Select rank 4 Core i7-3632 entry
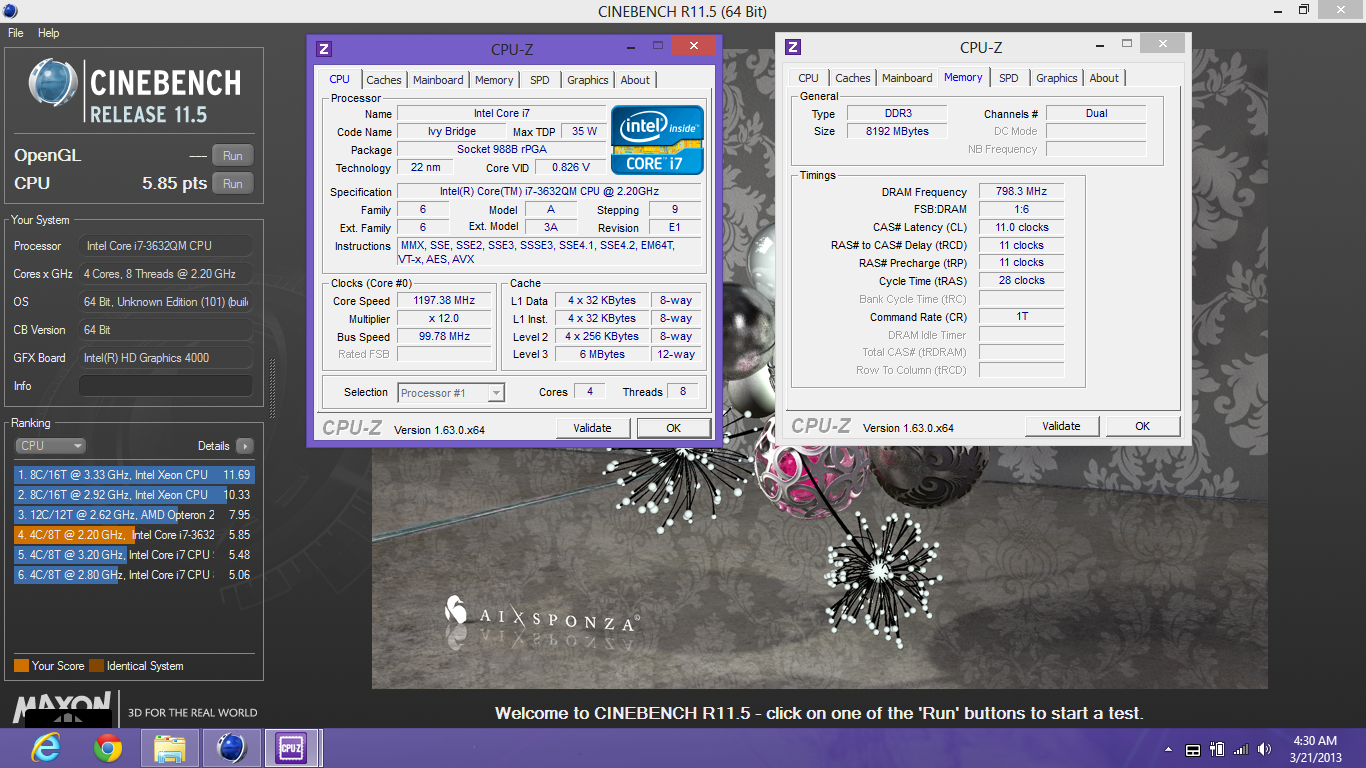 [x=135, y=535]
